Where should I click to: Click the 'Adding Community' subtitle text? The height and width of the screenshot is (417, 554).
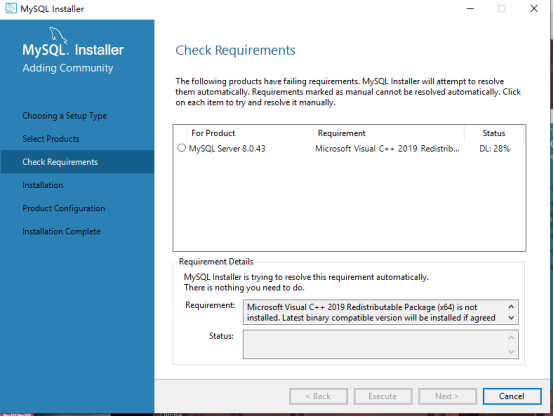click(x=68, y=68)
